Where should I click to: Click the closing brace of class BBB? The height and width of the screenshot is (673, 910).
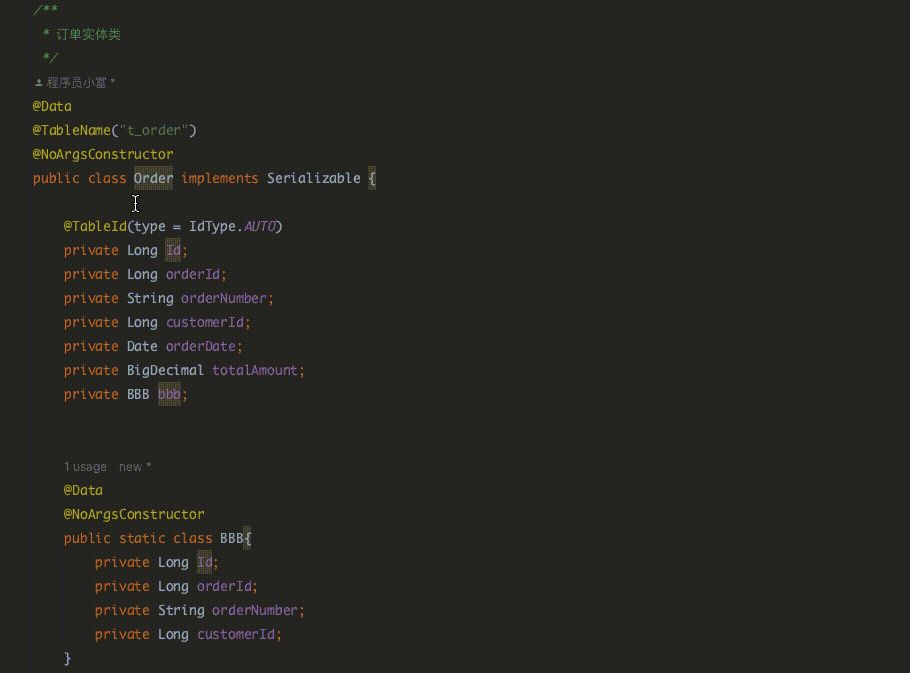point(67,658)
